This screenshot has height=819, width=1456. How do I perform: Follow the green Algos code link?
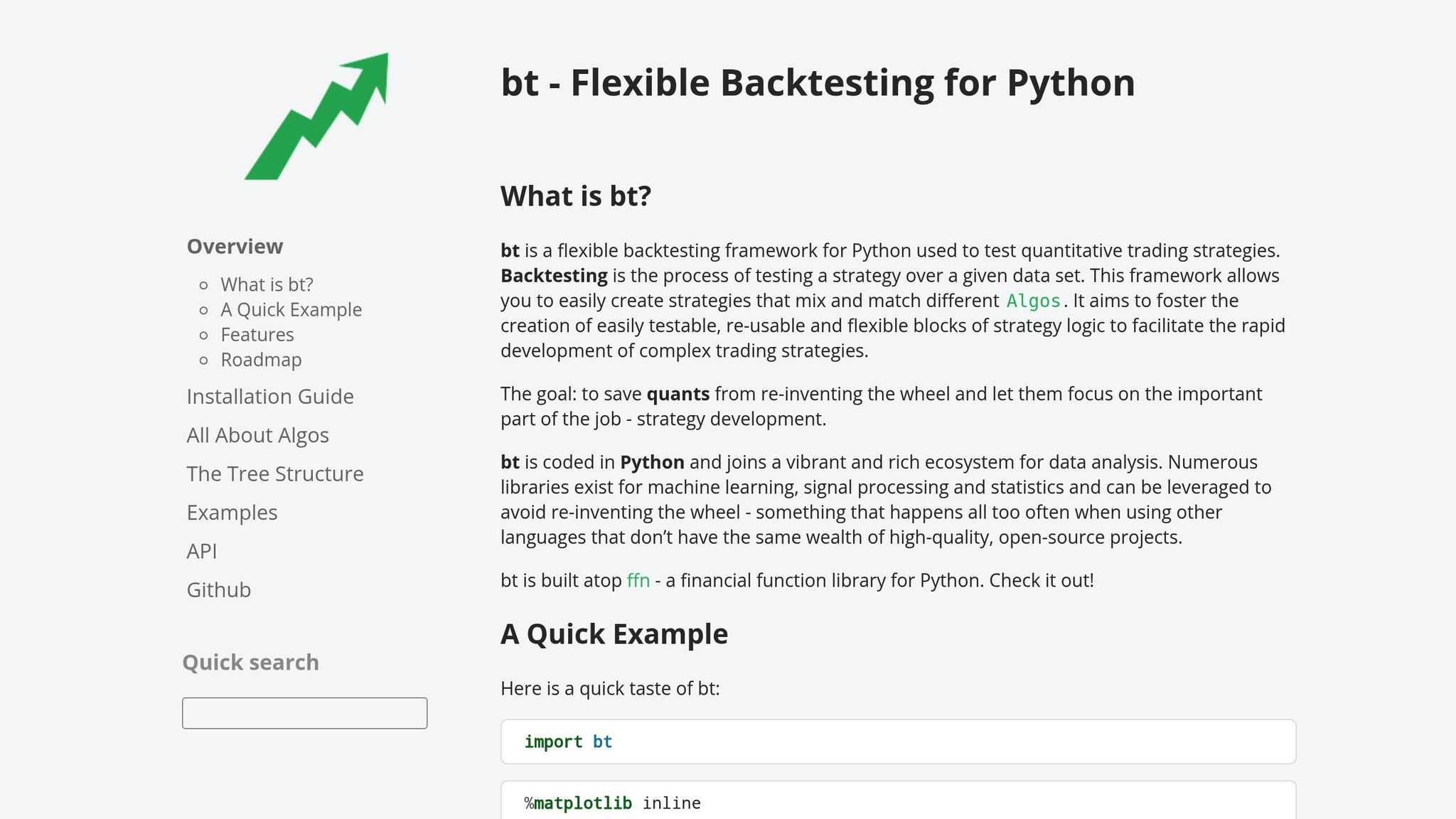[x=1033, y=301]
